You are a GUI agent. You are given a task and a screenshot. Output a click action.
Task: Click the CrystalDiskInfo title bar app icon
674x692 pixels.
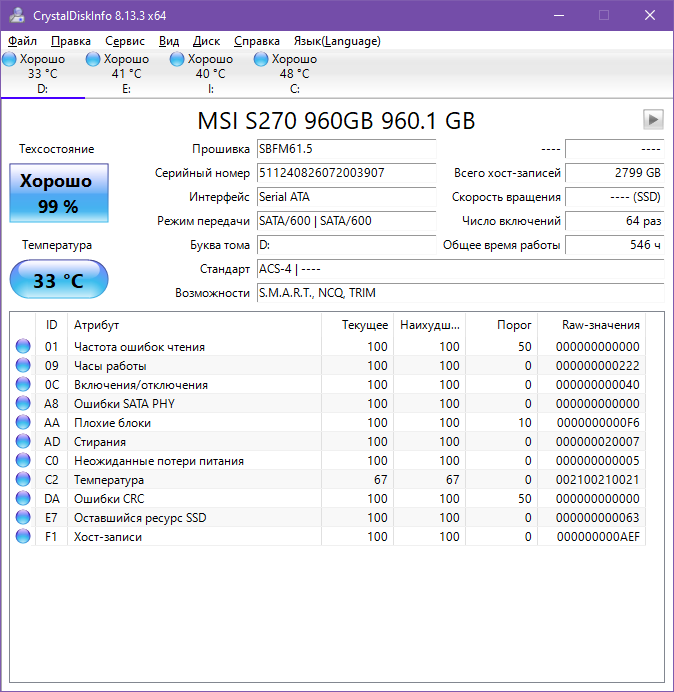(x=17, y=15)
